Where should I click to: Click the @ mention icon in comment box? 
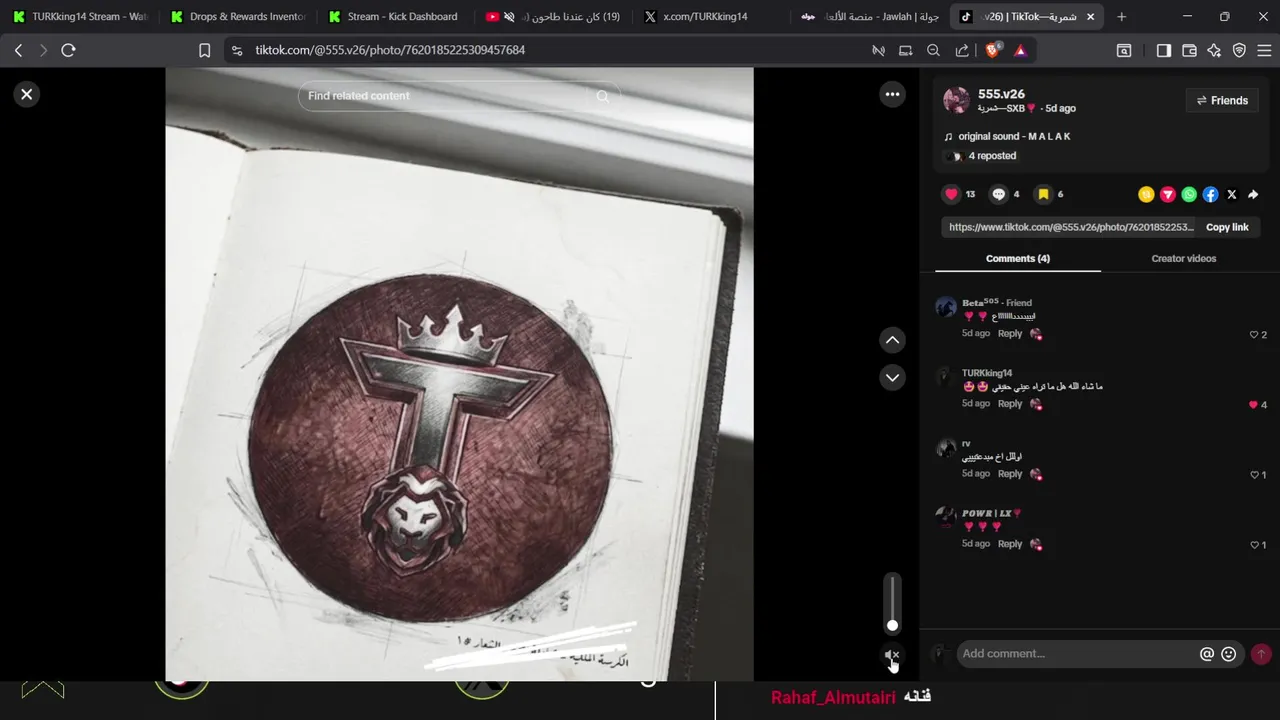(x=1207, y=654)
